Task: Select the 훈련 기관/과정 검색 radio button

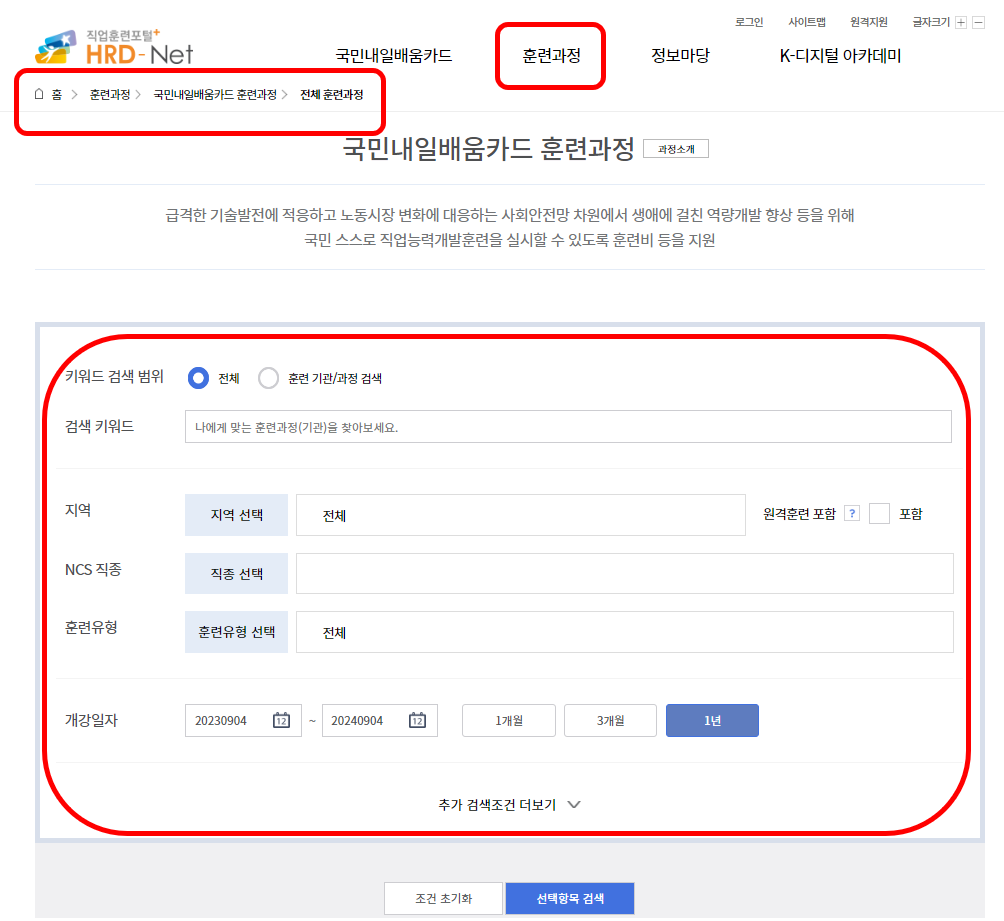Action: pos(268,378)
